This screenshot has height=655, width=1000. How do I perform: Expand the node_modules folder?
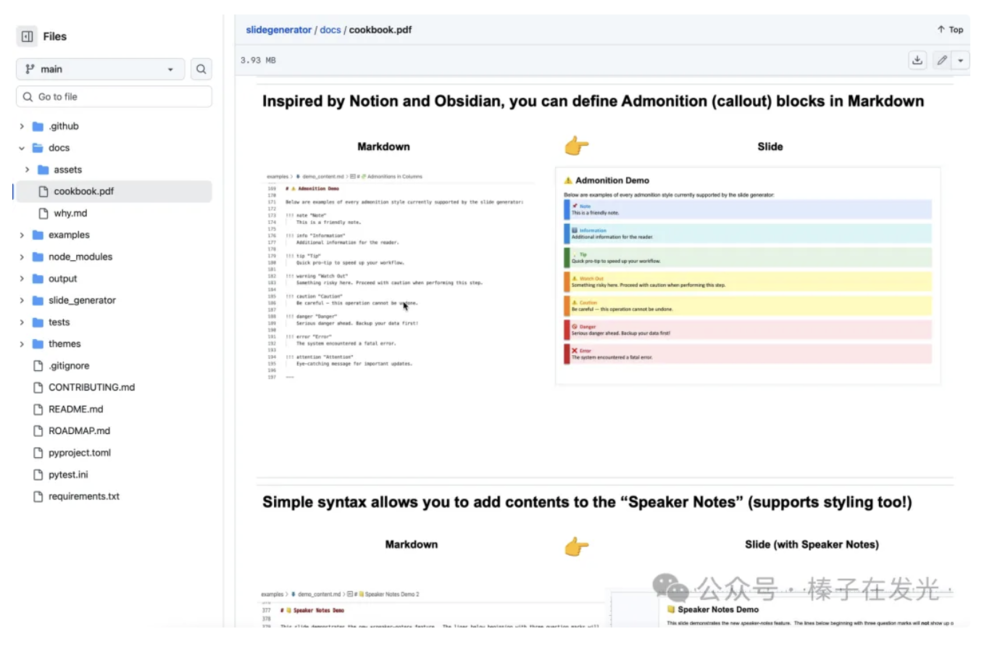pos(22,257)
